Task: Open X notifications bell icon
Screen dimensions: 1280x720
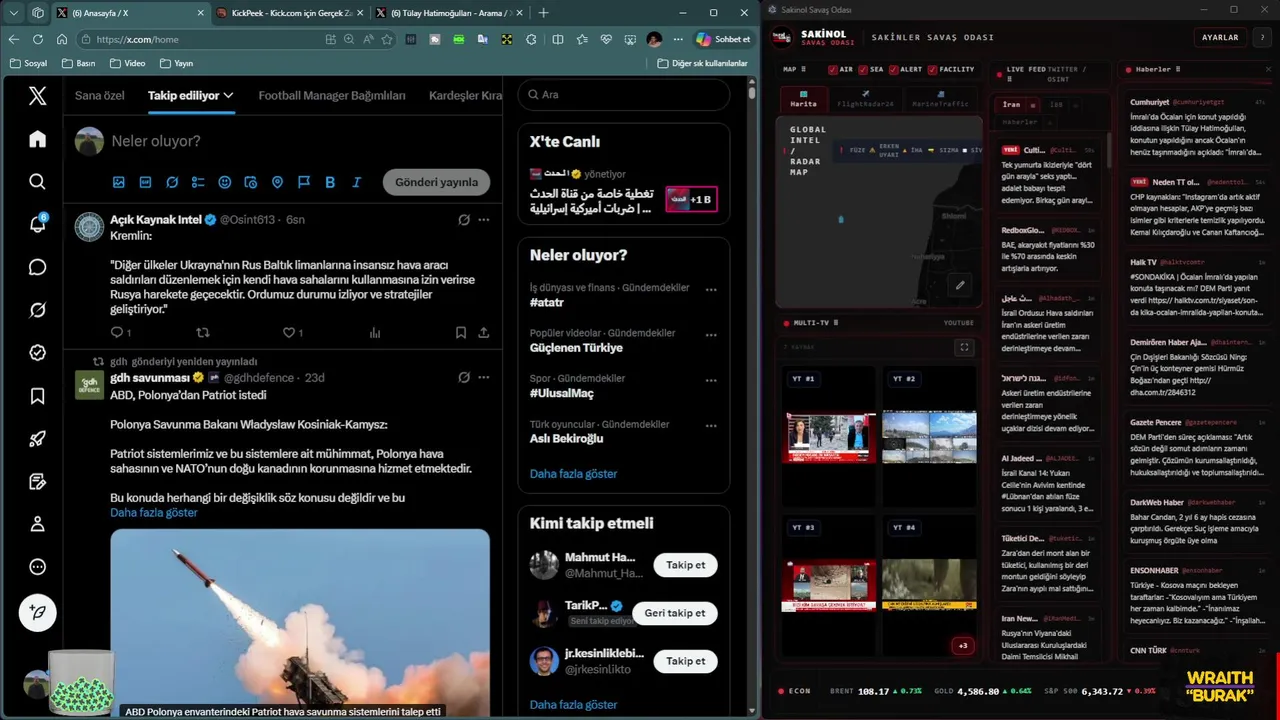Action: point(37,224)
